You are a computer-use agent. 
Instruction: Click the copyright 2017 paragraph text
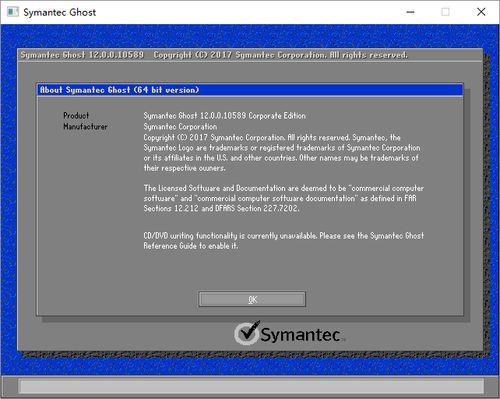click(x=282, y=153)
